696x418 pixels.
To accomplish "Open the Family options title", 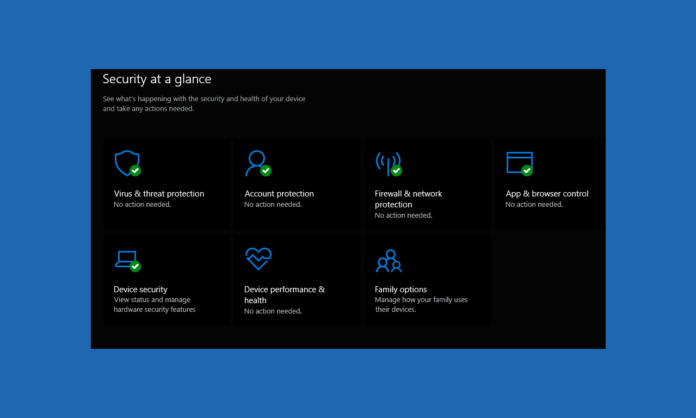I will click(401, 289).
